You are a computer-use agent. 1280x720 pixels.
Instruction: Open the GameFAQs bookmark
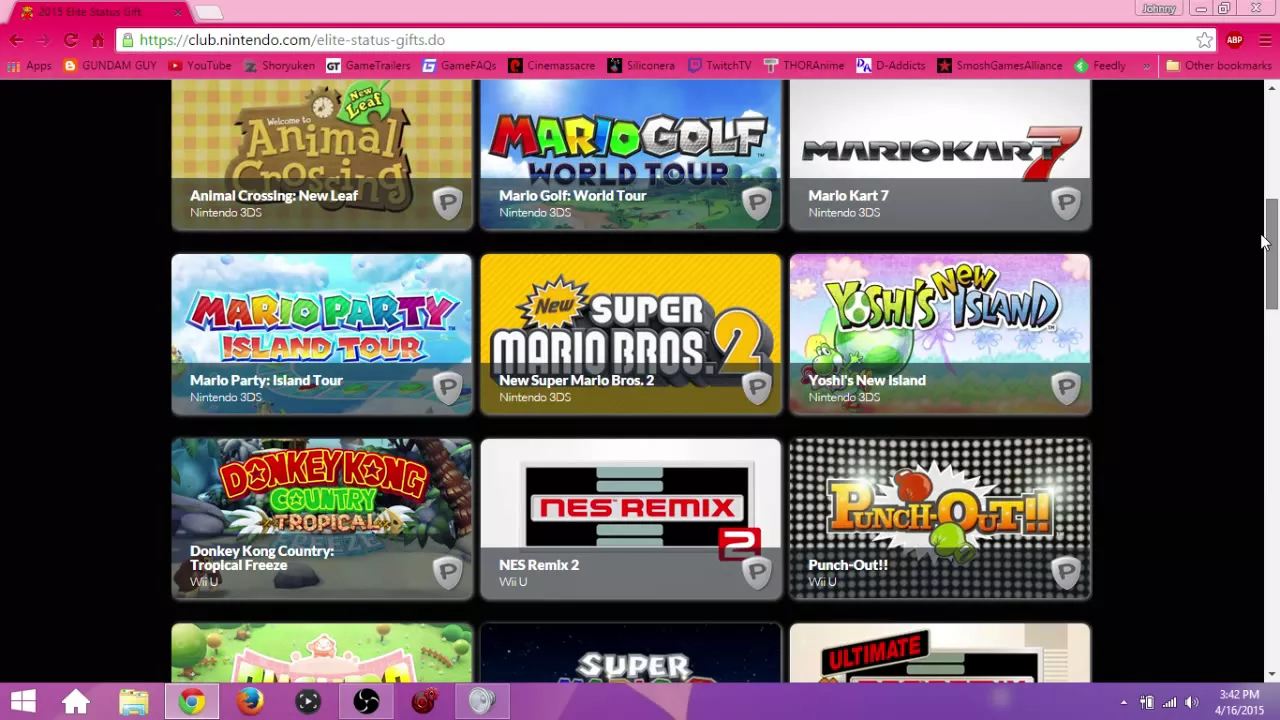tap(459, 66)
